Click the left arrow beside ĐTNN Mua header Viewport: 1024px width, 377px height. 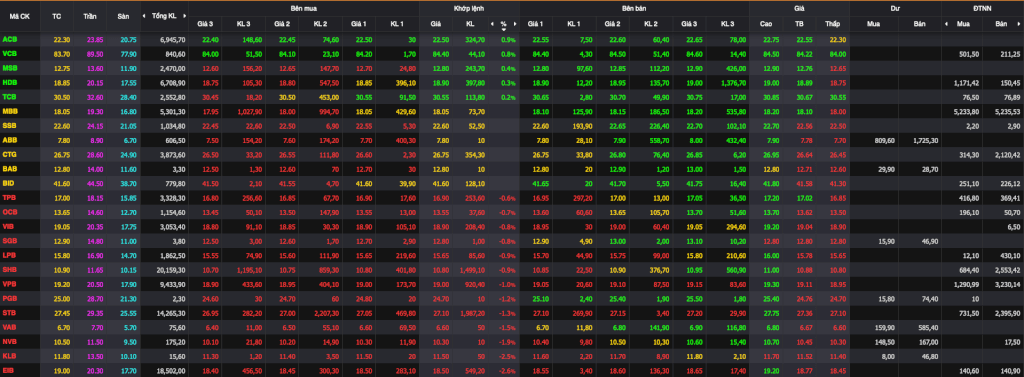point(947,24)
